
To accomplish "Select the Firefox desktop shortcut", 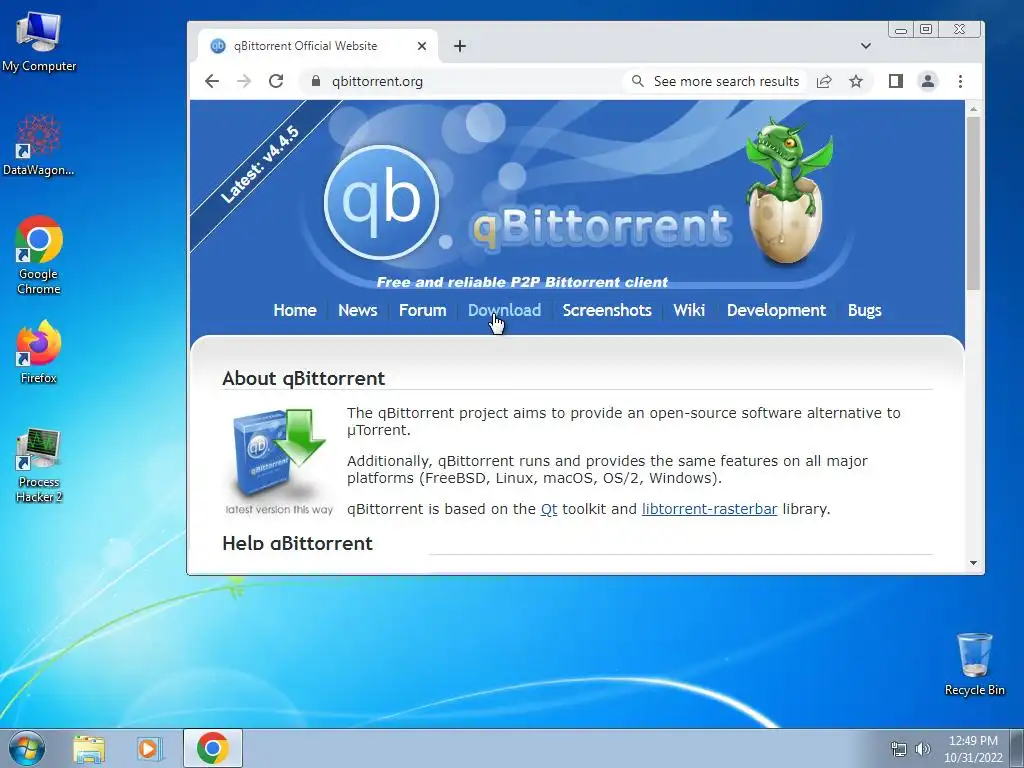I will tap(39, 352).
